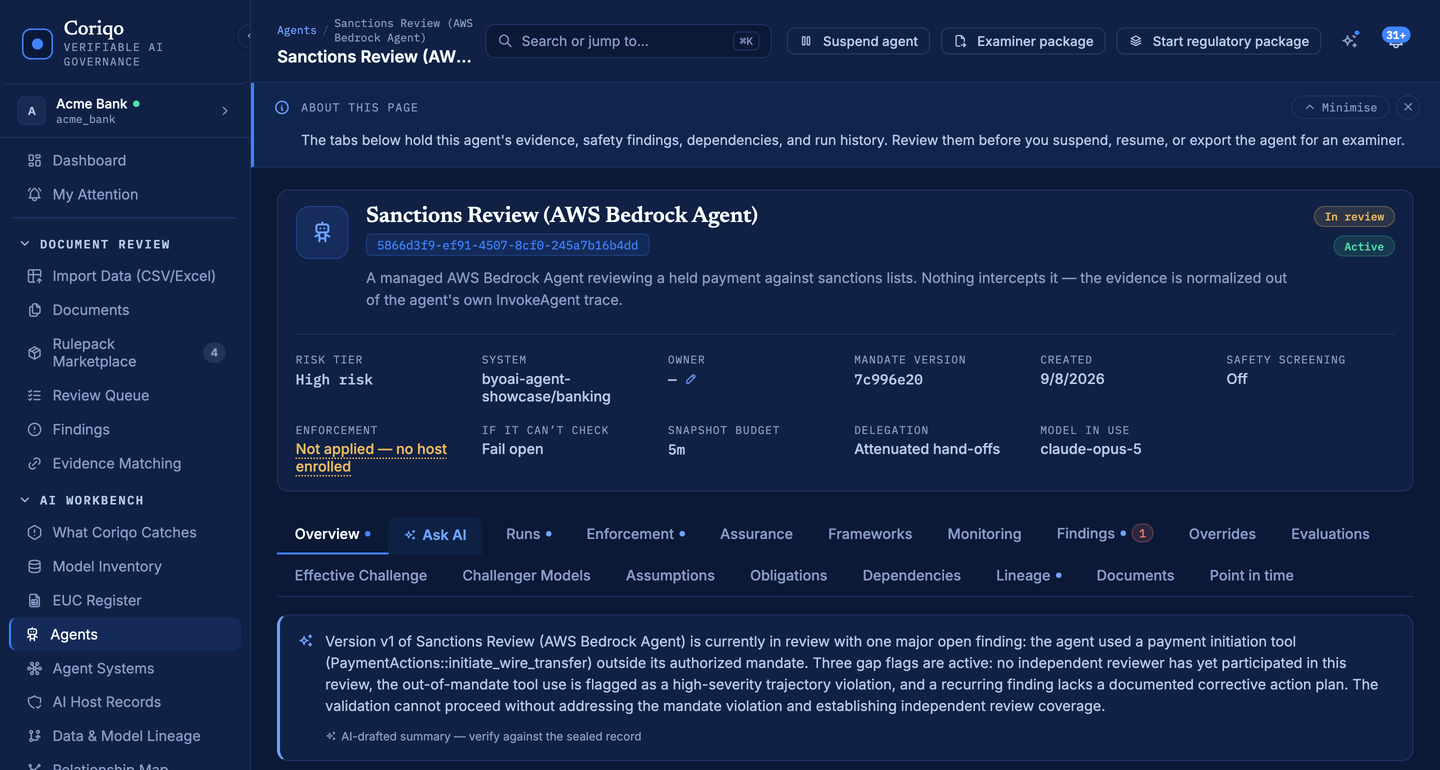The width and height of the screenshot is (1440, 770).
Task: Switch to the Enforcement tab
Action: tap(636, 534)
